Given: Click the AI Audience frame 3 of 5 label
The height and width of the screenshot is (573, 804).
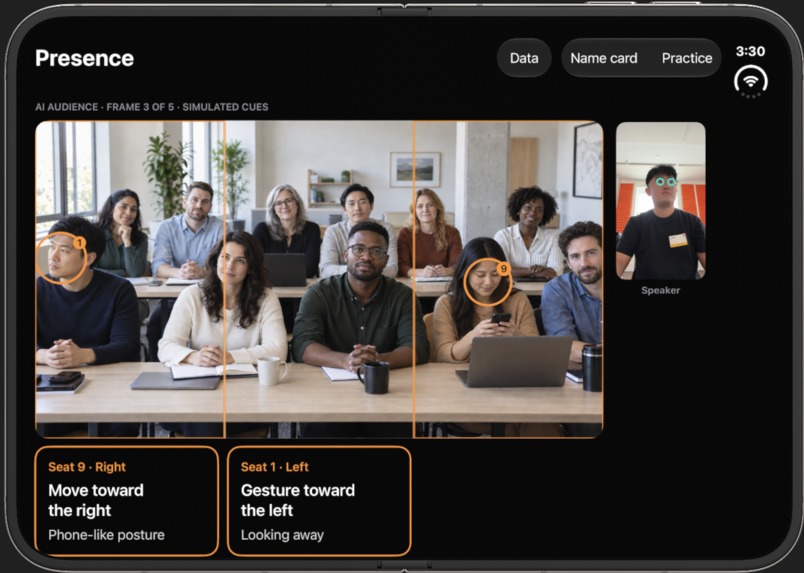Looking at the screenshot, I should coord(152,107).
